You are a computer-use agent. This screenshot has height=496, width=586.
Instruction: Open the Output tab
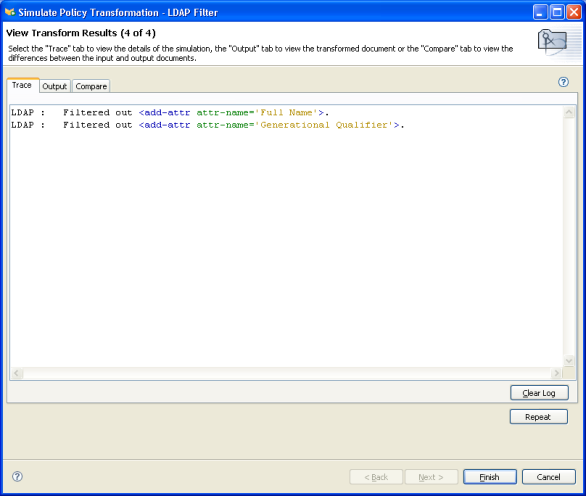tap(55, 86)
